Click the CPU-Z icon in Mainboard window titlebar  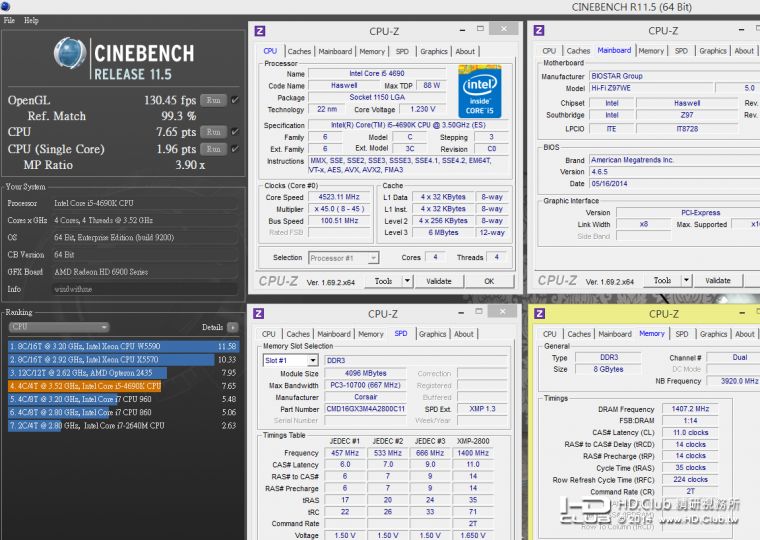point(540,32)
